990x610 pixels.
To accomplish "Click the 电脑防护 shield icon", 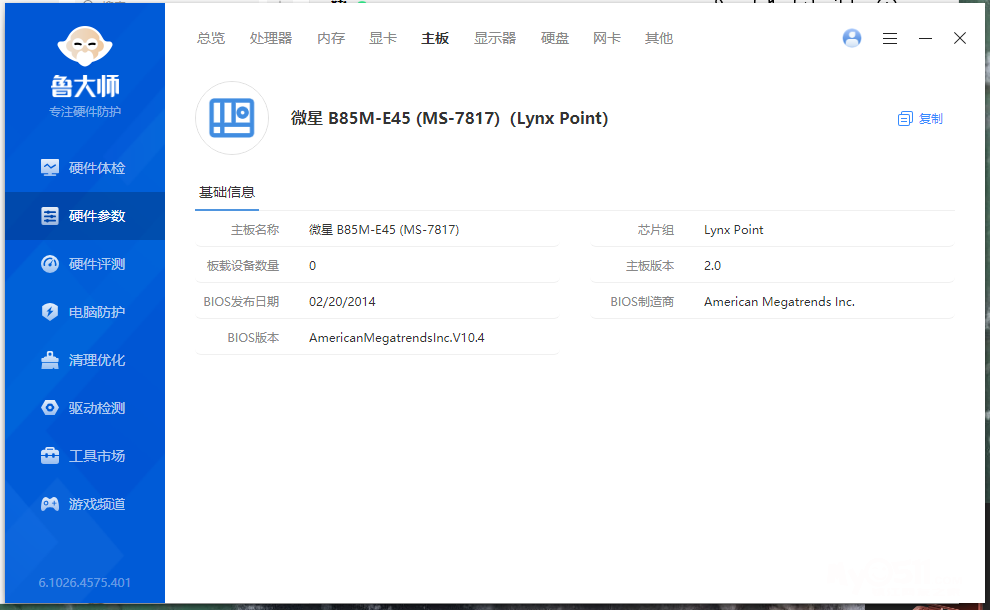I will (50, 312).
